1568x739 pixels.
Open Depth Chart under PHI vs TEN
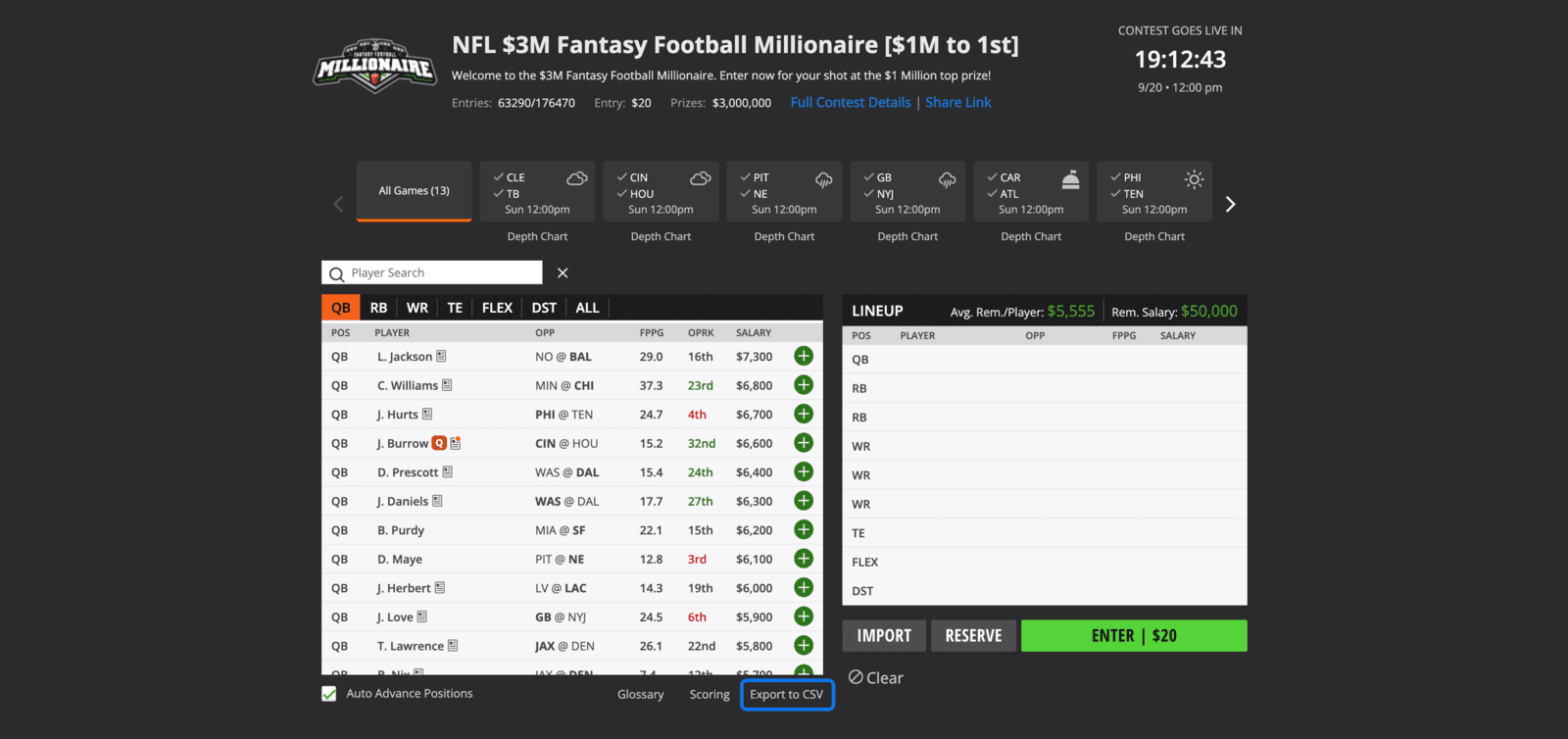(x=1154, y=236)
